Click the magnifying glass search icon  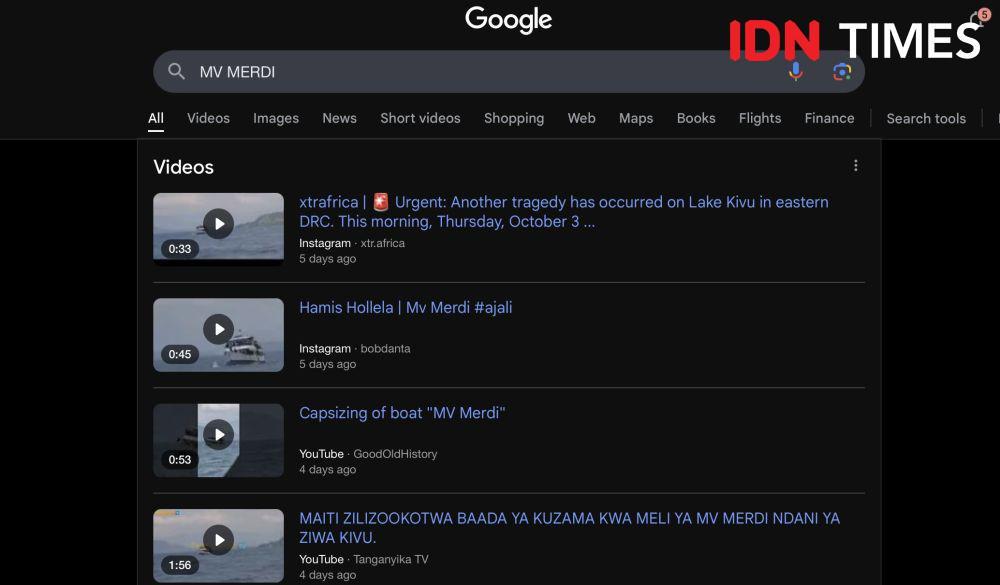[177, 71]
